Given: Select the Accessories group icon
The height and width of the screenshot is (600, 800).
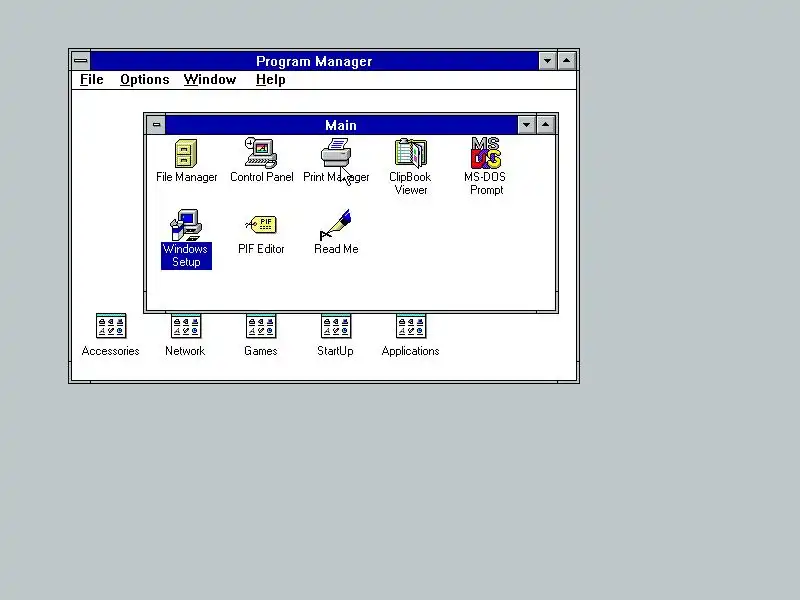Looking at the screenshot, I should (111, 326).
